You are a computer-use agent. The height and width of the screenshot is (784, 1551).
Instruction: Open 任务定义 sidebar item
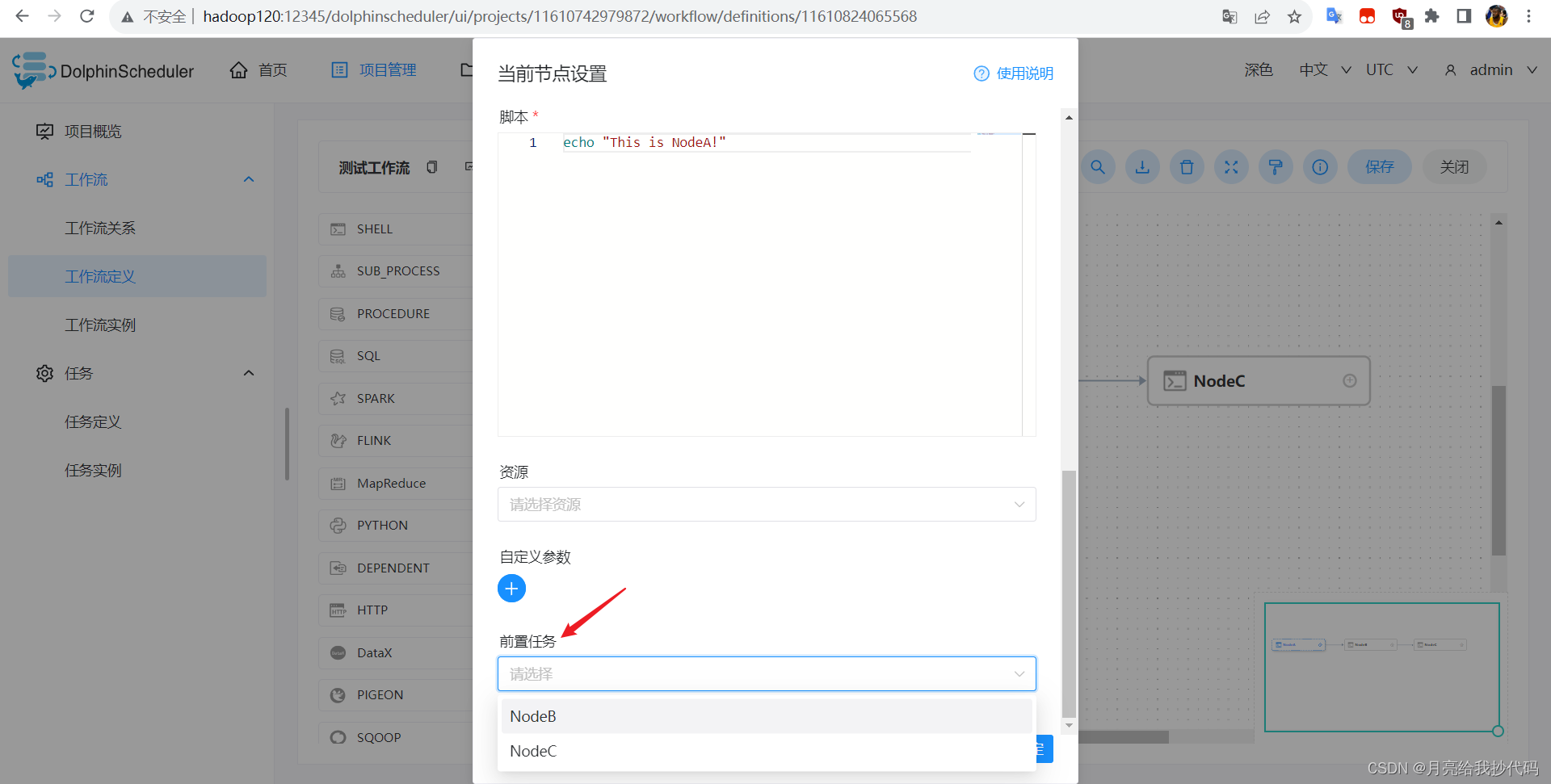coord(93,421)
